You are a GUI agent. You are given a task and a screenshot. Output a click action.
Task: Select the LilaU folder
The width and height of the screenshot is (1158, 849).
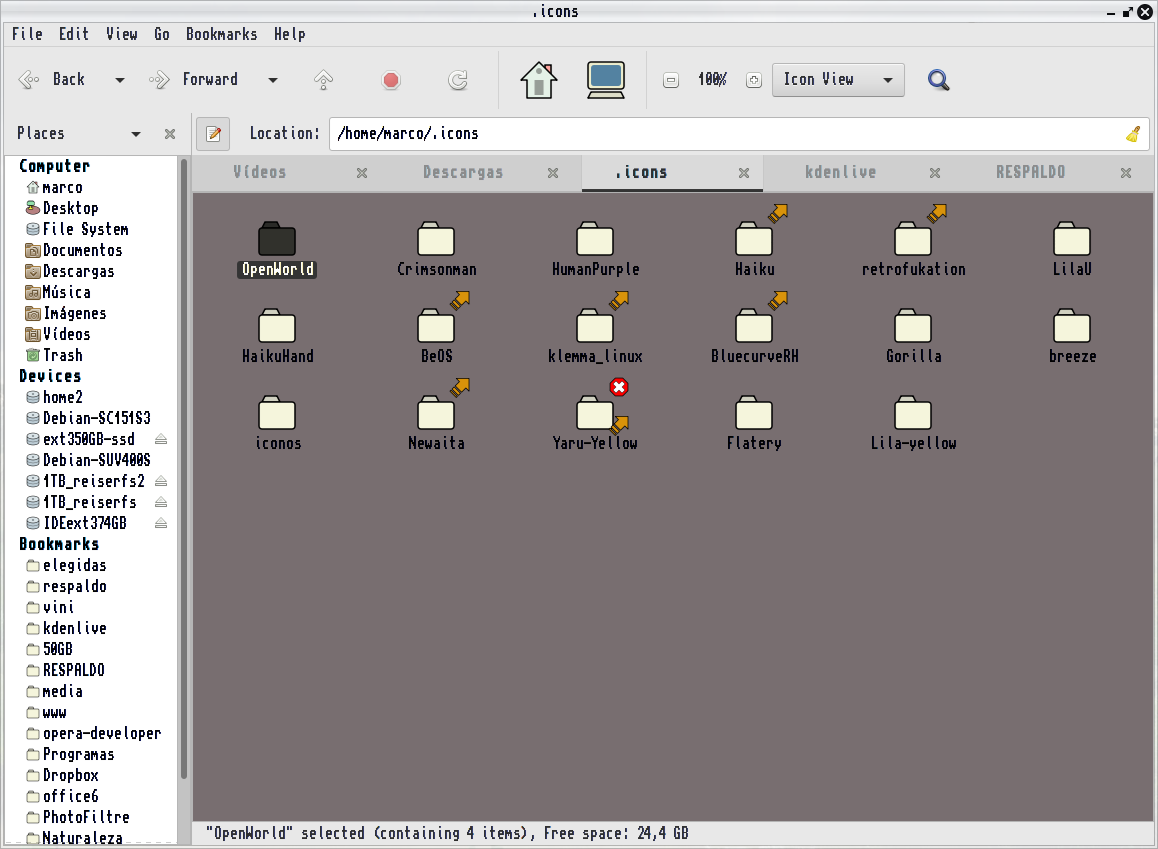click(x=1072, y=250)
